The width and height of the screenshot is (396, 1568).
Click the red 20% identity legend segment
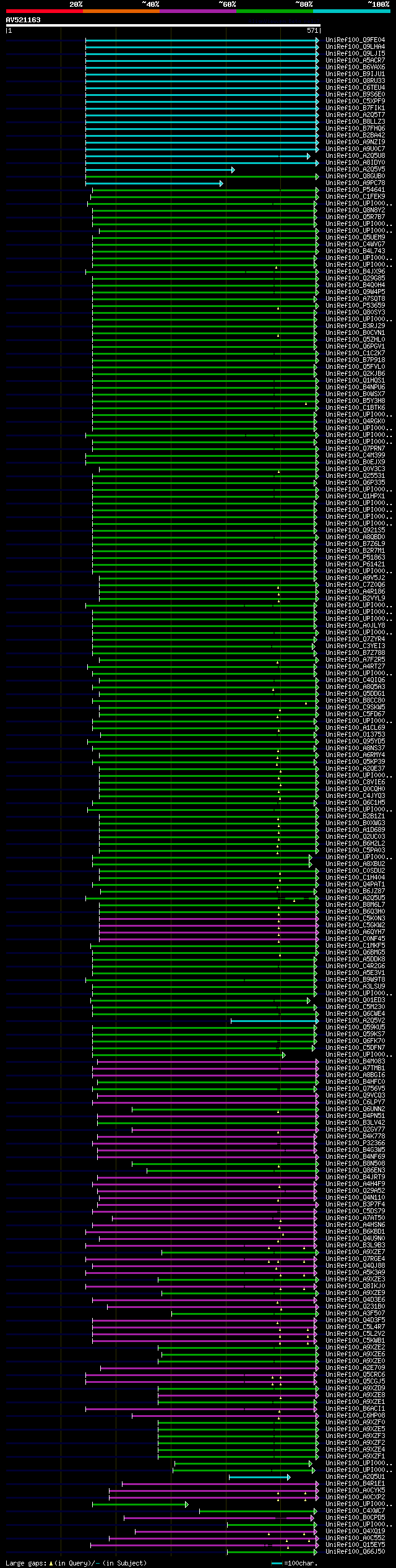tap(44, 11)
